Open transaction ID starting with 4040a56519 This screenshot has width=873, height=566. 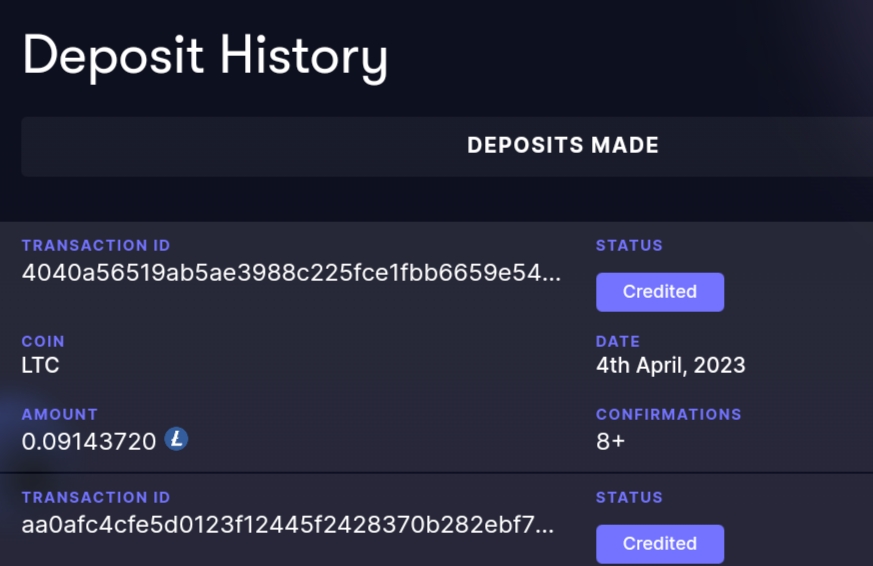tap(291, 273)
